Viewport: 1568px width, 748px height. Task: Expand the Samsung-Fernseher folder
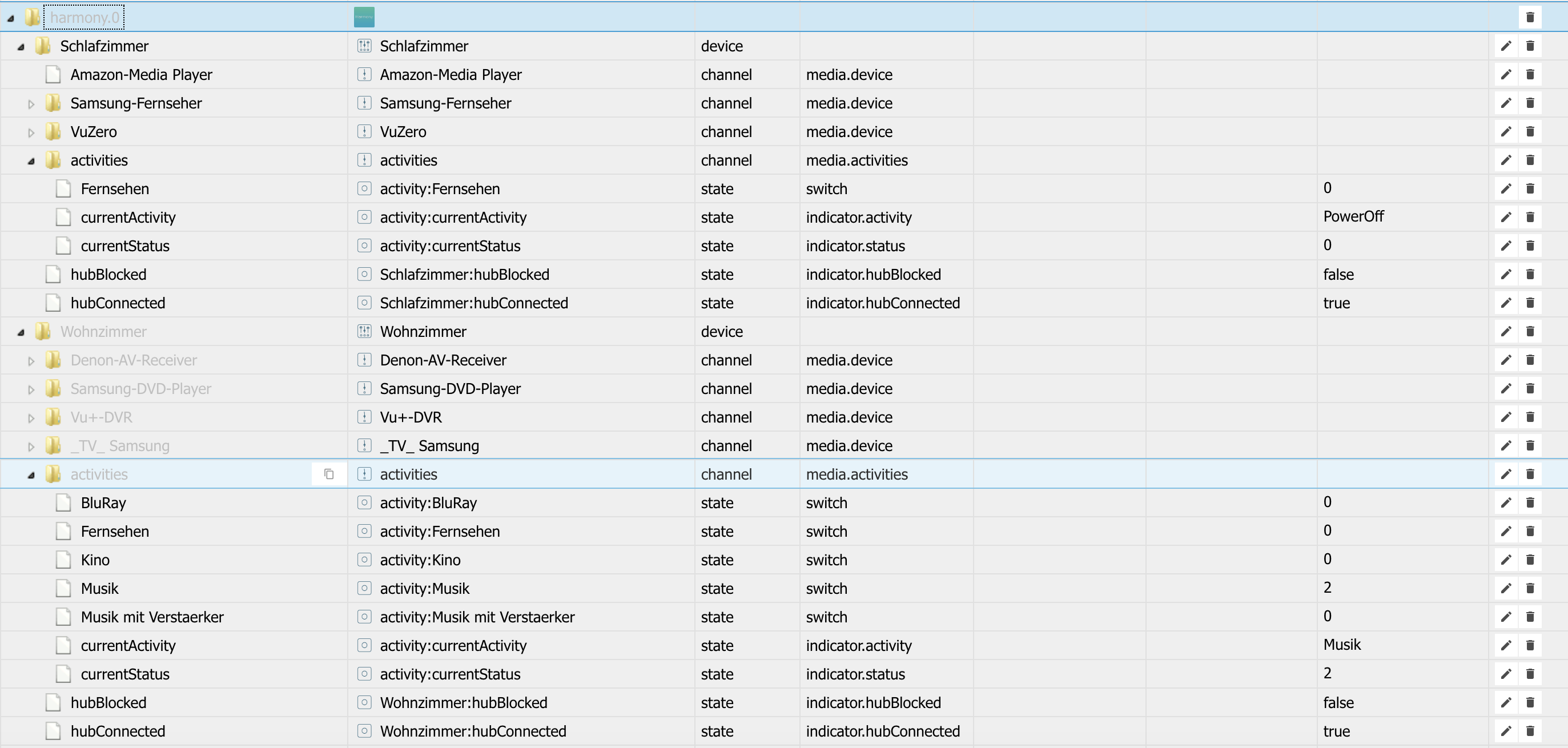pyautogui.click(x=31, y=104)
